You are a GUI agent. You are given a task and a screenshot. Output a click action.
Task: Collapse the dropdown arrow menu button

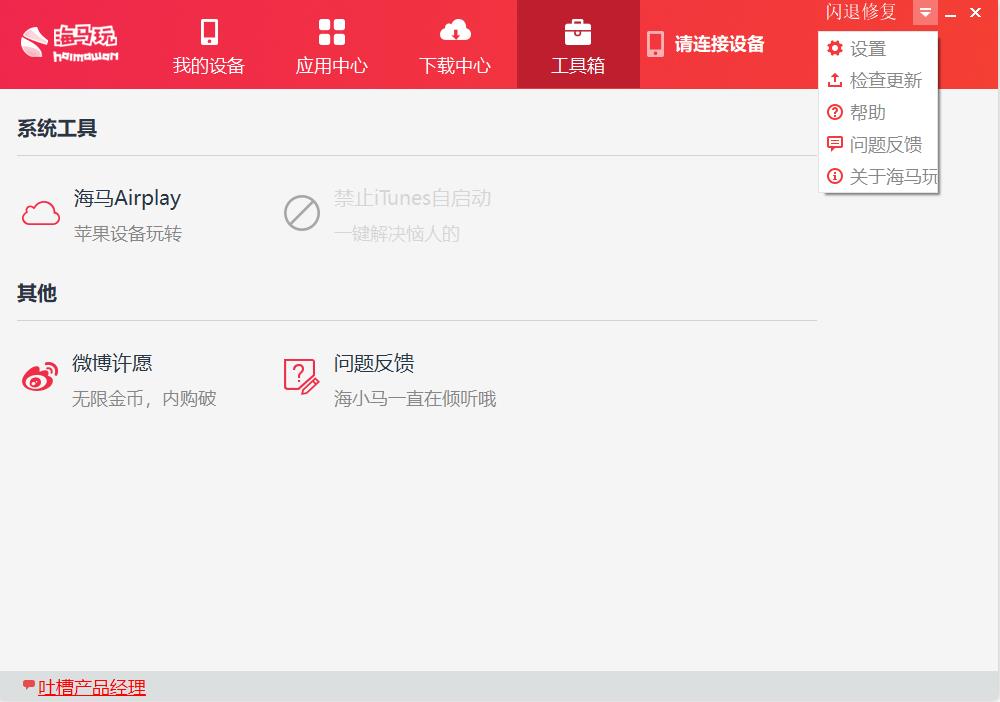point(925,13)
